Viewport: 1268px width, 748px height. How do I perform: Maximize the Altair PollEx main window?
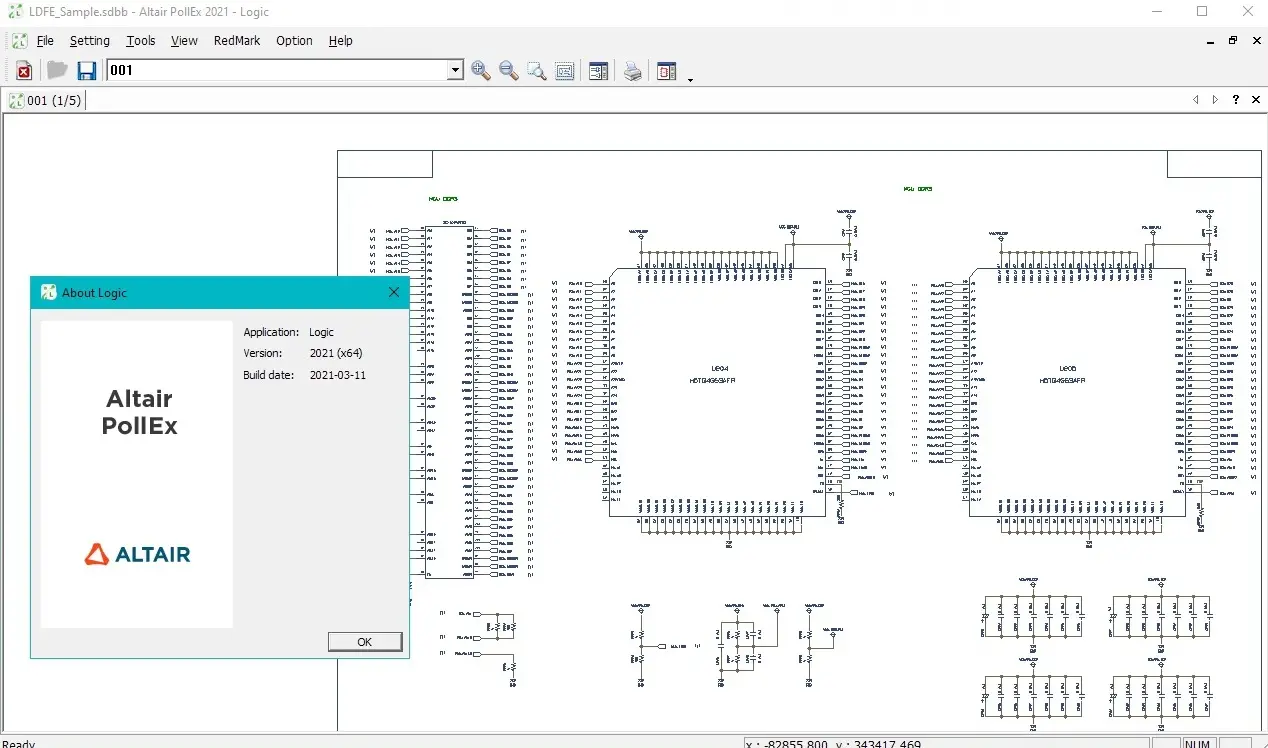[x=1202, y=11]
